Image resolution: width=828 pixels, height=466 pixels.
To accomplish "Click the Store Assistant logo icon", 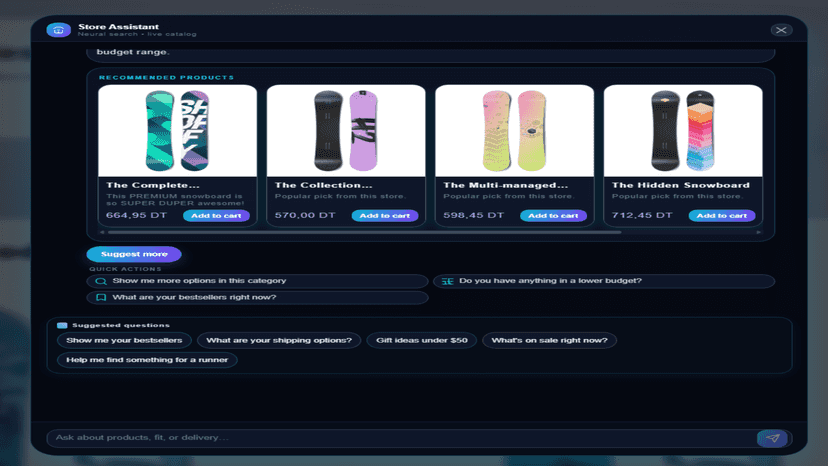I will [59, 30].
